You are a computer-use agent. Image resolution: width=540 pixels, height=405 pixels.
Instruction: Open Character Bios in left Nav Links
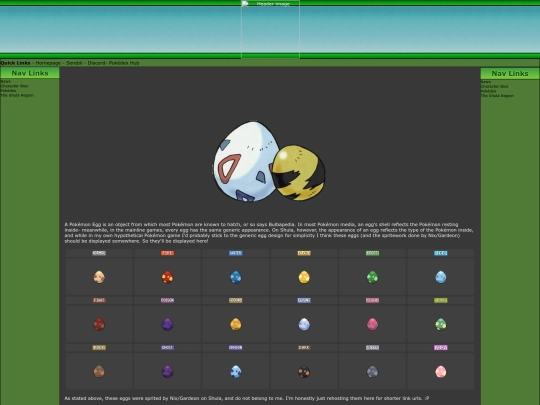14,86
